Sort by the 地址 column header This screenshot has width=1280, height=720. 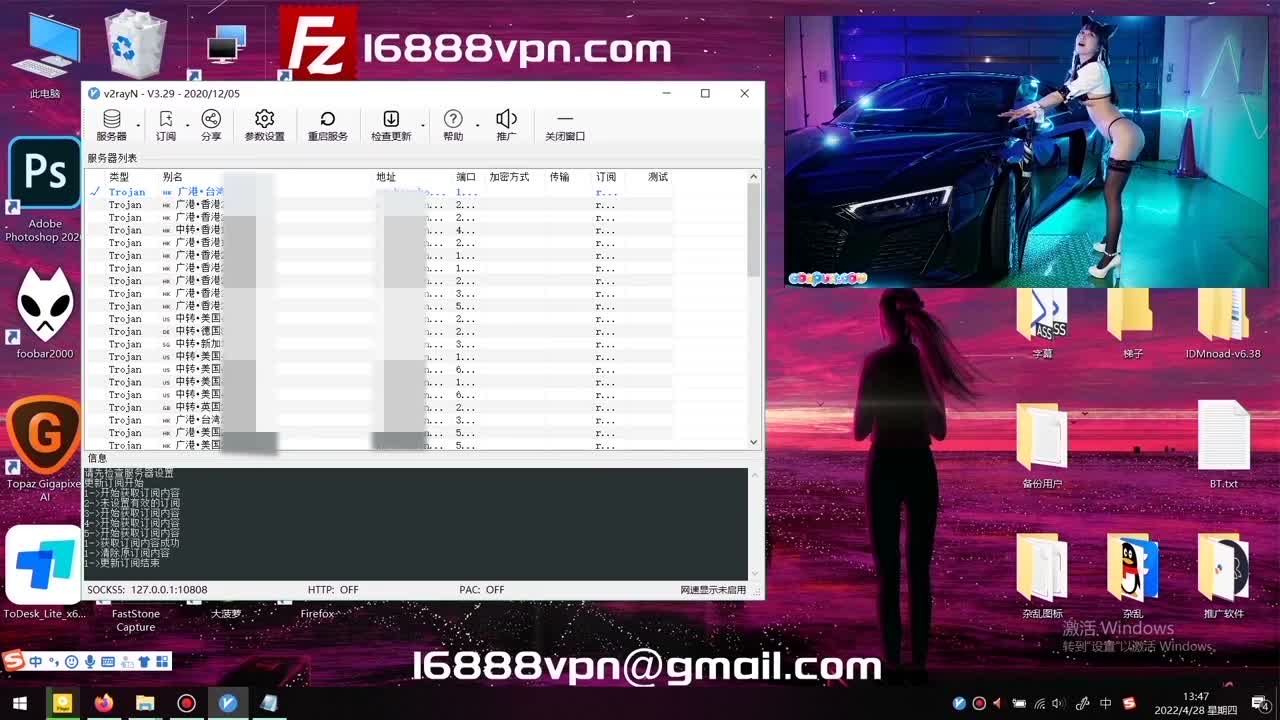pyautogui.click(x=386, y=177)
